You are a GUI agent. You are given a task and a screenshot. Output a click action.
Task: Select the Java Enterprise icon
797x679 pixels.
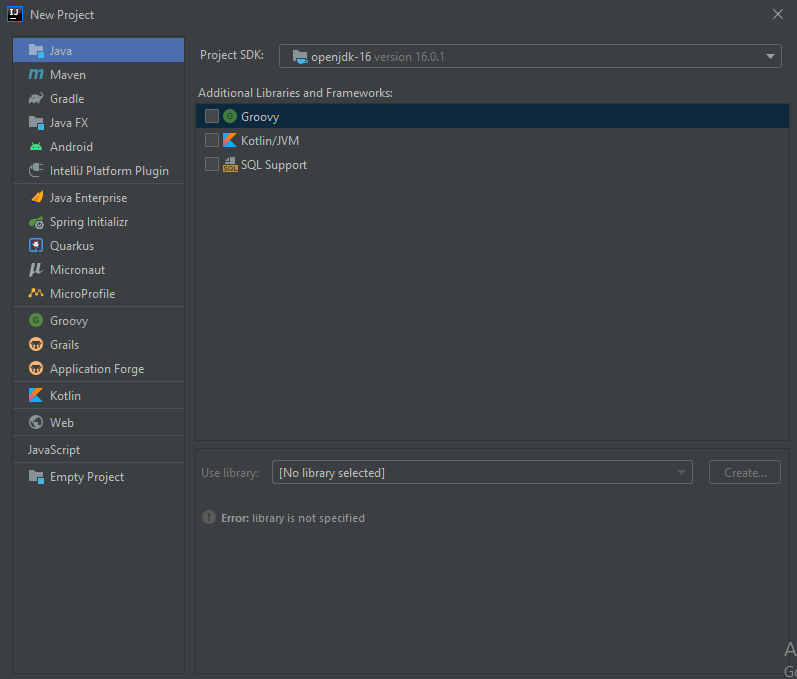pos(36,198)
